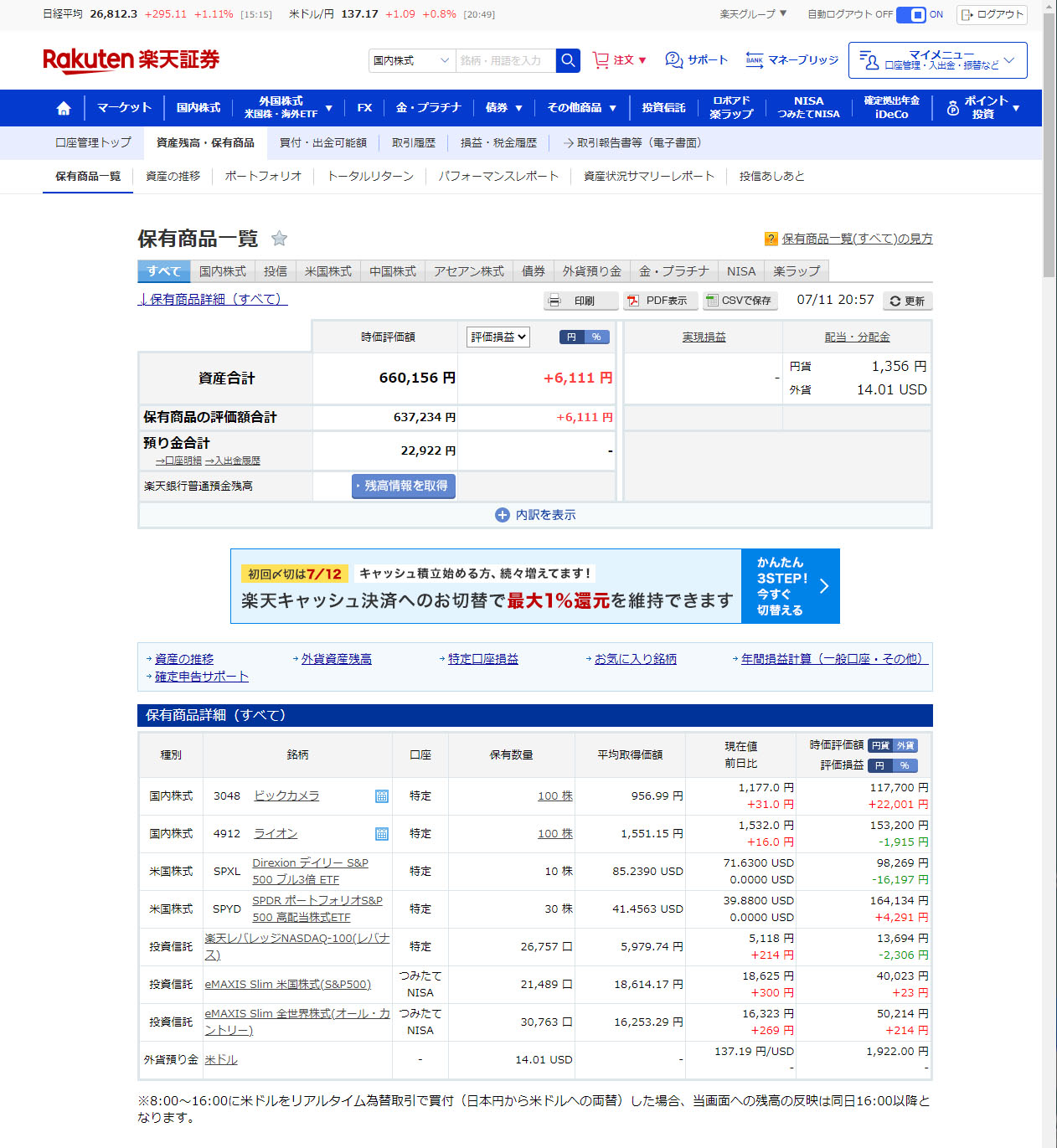
Task: Open calendar icon beside ビックカメラ
Action: [x=382, y=796]
